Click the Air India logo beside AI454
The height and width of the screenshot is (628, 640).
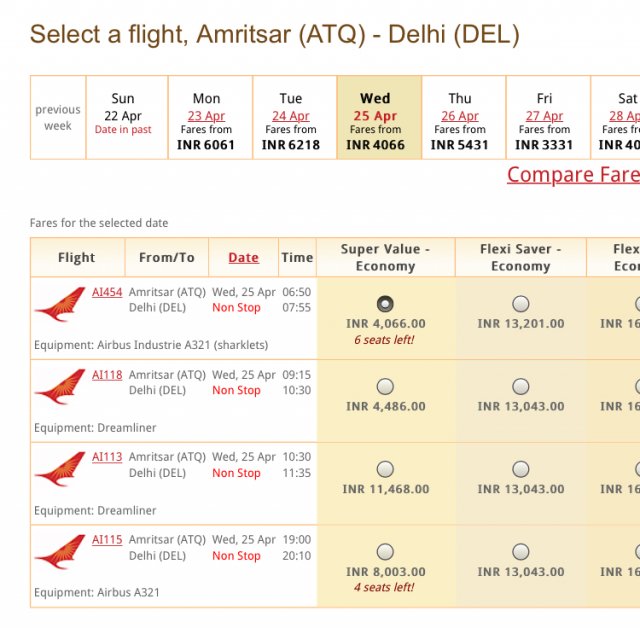click(59, 304)
